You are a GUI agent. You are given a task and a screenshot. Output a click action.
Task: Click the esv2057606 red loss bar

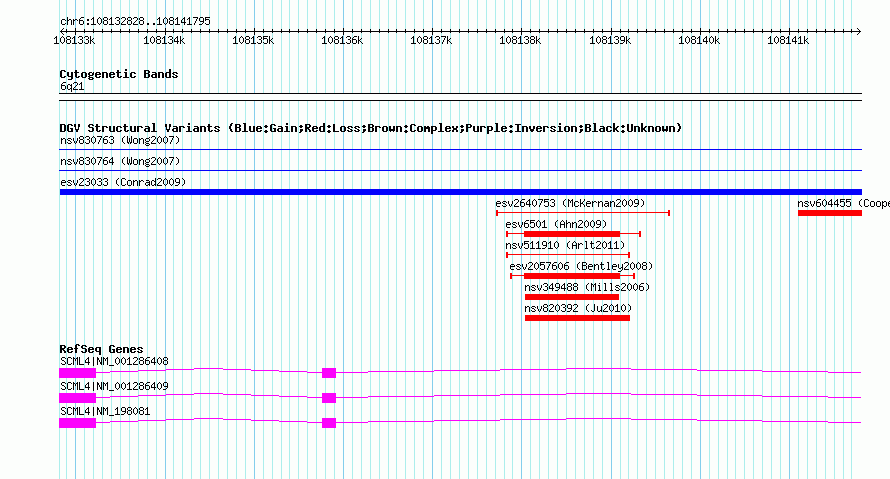pyautogui.click(x=572, y=276)
